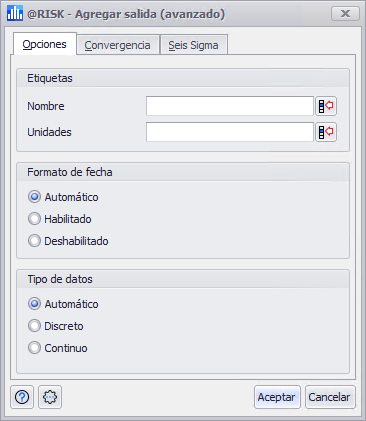Select Deshabilitado date format option
Viewport: 366px width, 421px height.
68,241
